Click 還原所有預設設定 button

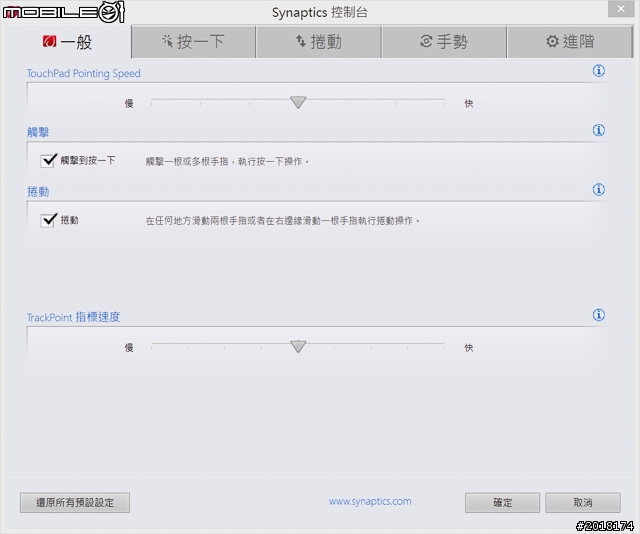point(75,503)
